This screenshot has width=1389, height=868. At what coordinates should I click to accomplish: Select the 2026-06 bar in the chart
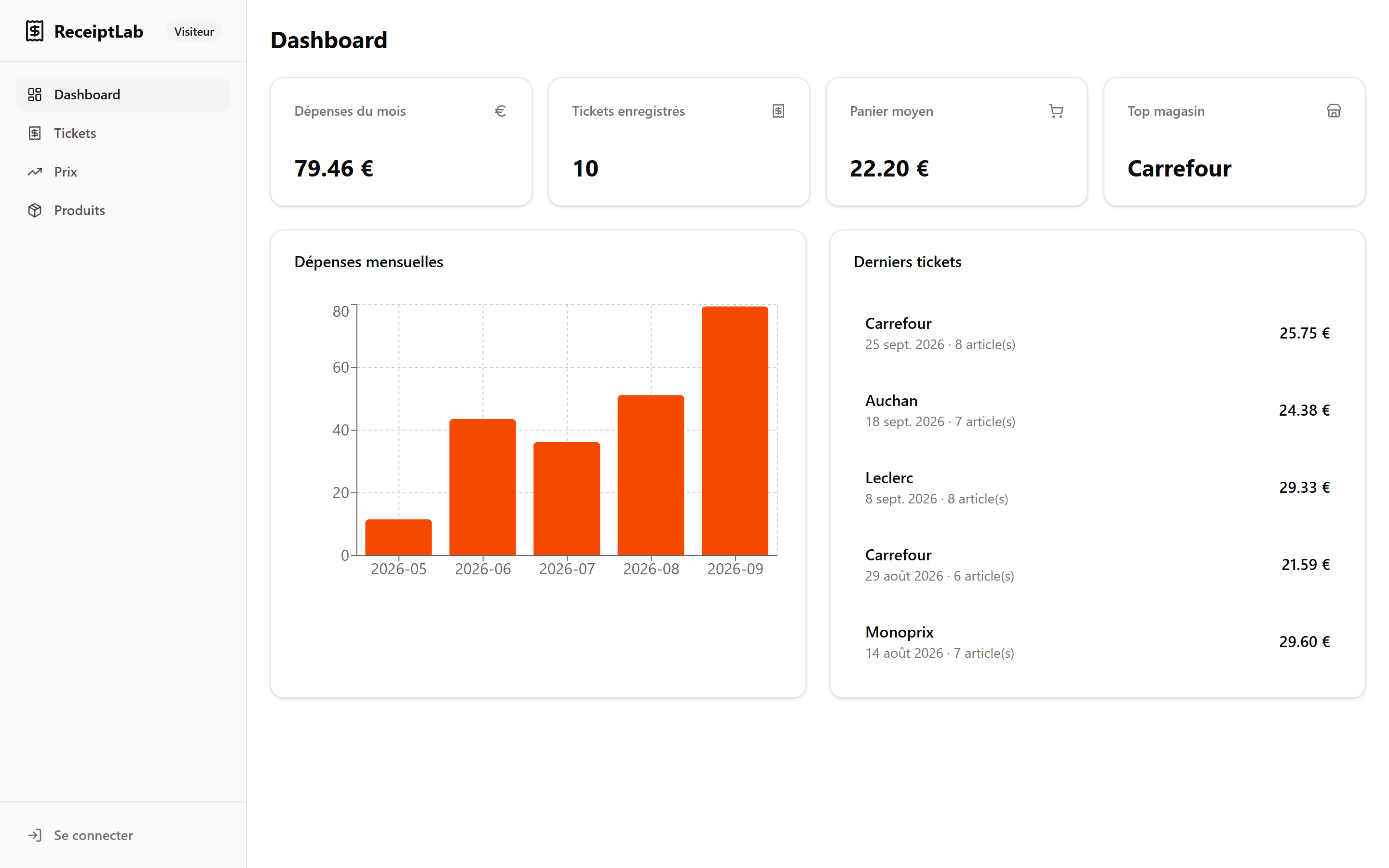[483, 488]
